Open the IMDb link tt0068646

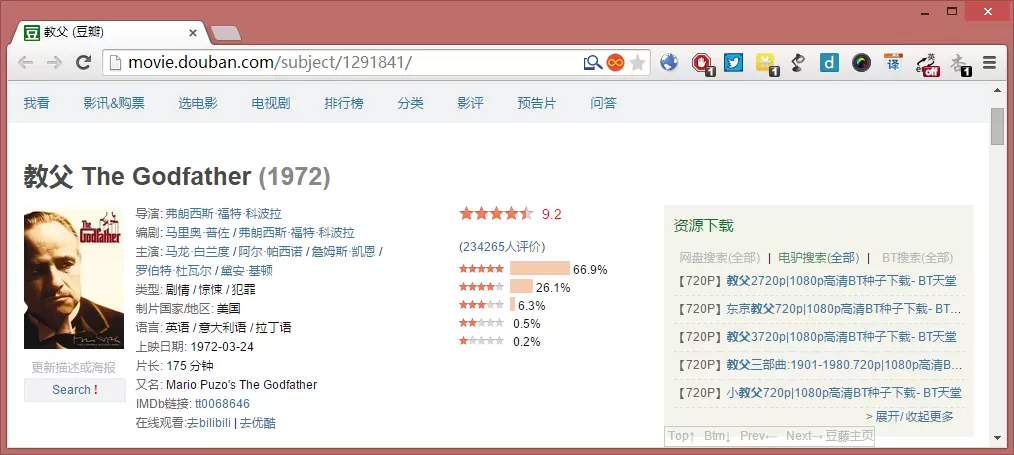(x=222, y=404)
